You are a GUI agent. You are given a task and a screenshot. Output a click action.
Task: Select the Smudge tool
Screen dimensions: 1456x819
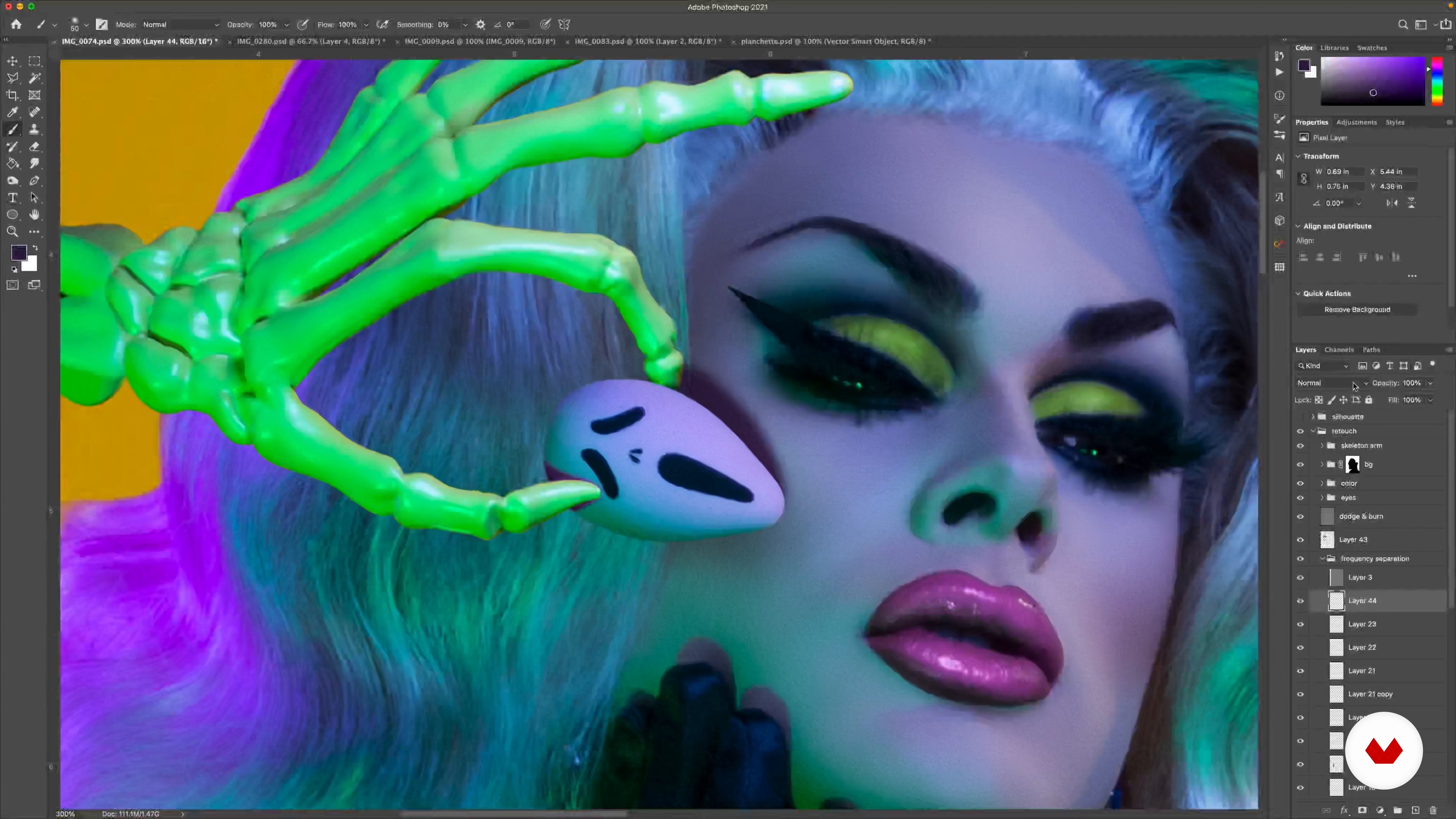[35, 163]
